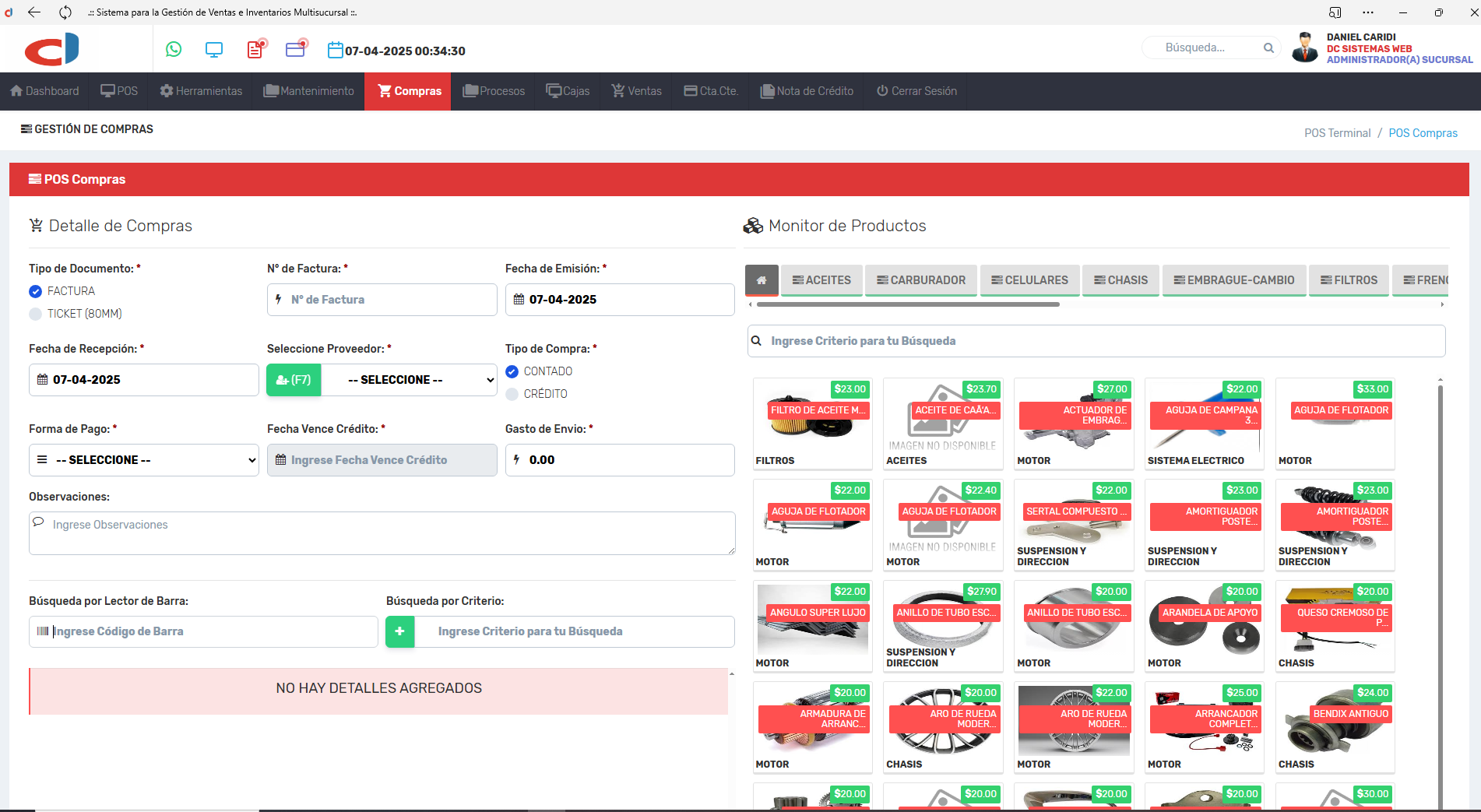
Task: Open the red document notification icon
Action: coord(255,49)
